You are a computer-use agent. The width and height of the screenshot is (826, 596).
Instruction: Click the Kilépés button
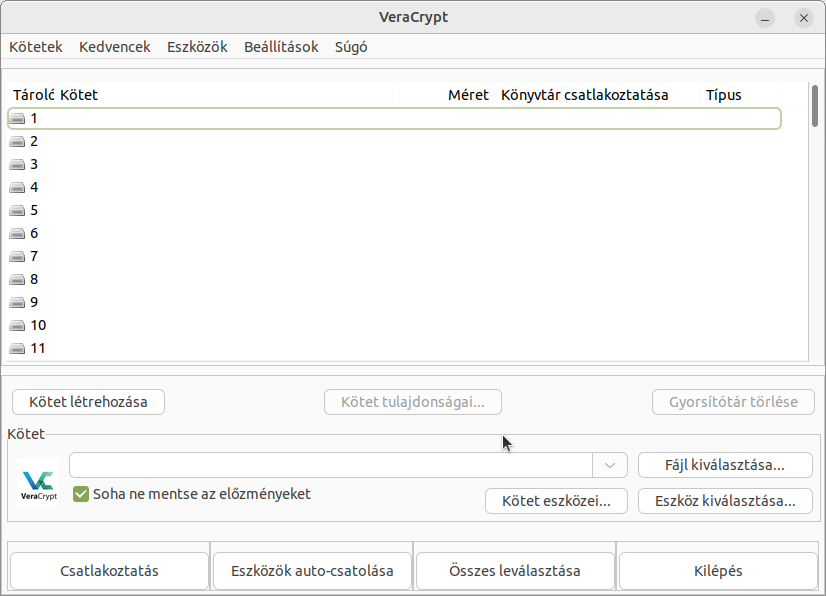(x=719, y=571)
